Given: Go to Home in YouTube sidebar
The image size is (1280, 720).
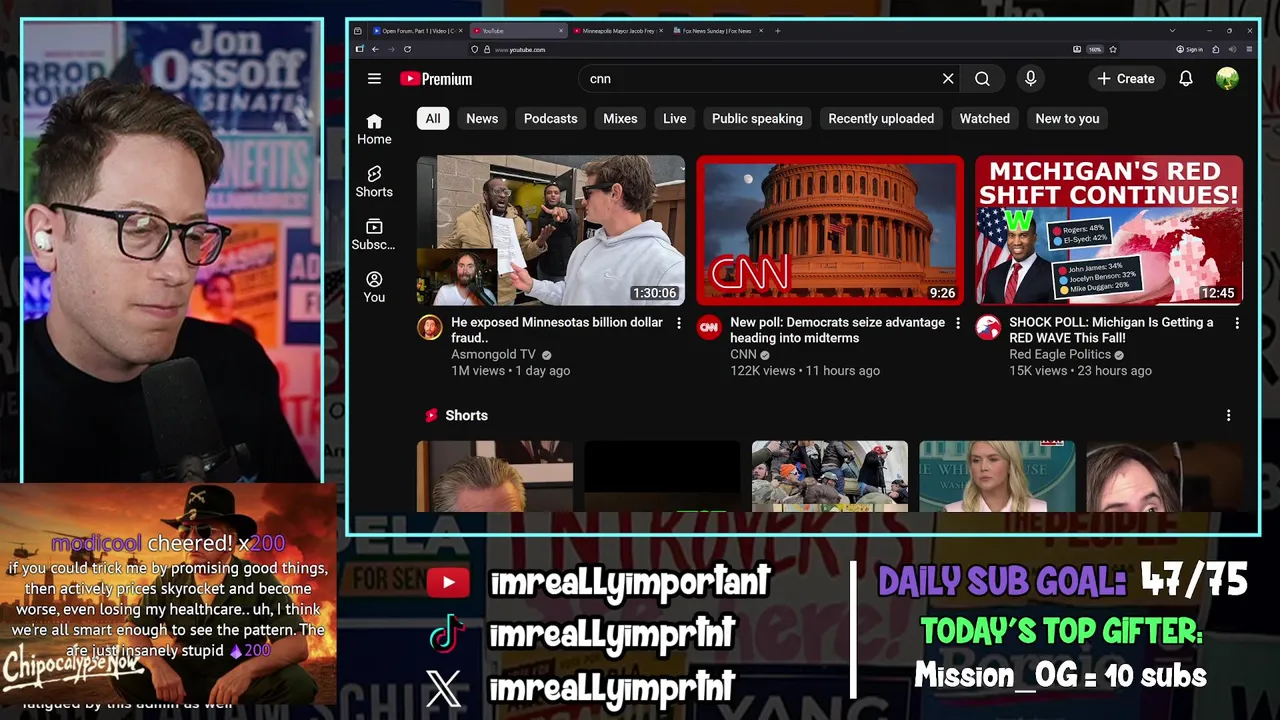Looking at the screenshot, I should pos(374,129).
